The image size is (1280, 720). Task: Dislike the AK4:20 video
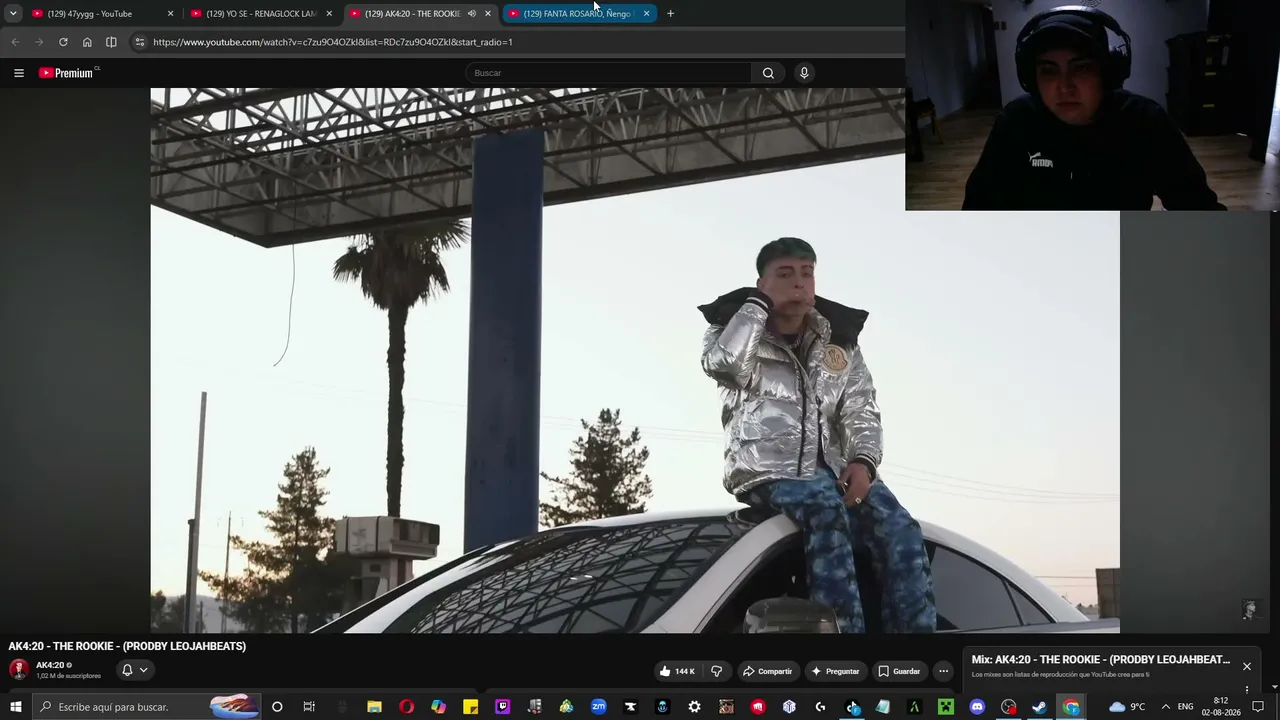pos(716,671)
